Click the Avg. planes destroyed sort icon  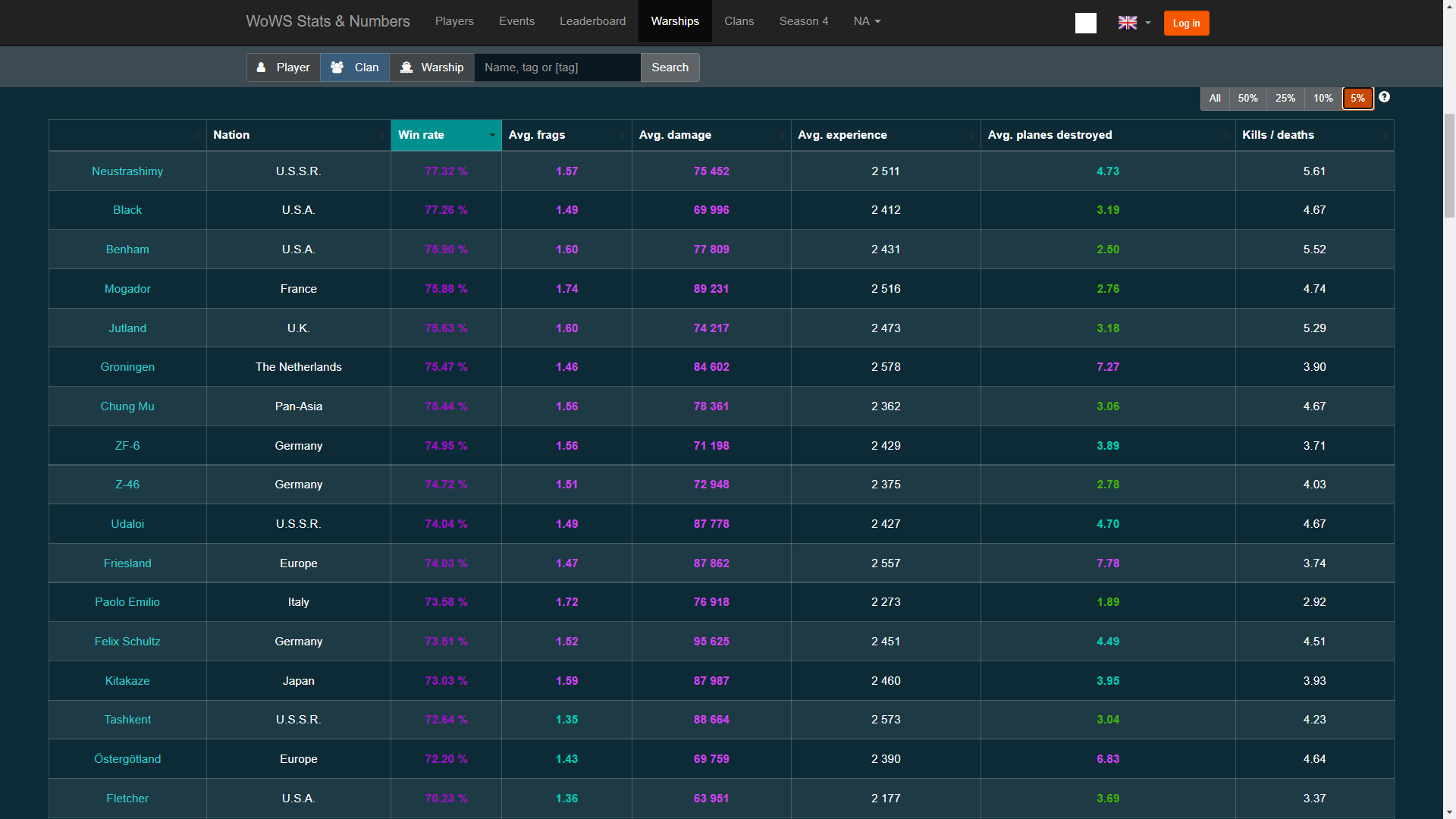tap(1226, 135)
